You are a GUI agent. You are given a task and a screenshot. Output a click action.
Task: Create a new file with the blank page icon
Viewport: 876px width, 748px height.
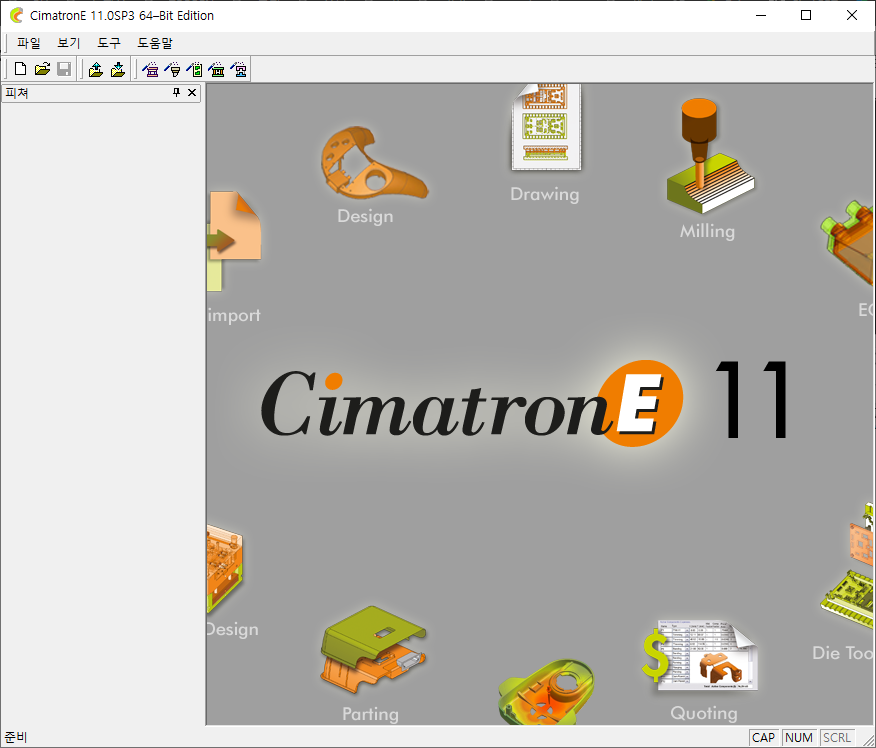21,69
